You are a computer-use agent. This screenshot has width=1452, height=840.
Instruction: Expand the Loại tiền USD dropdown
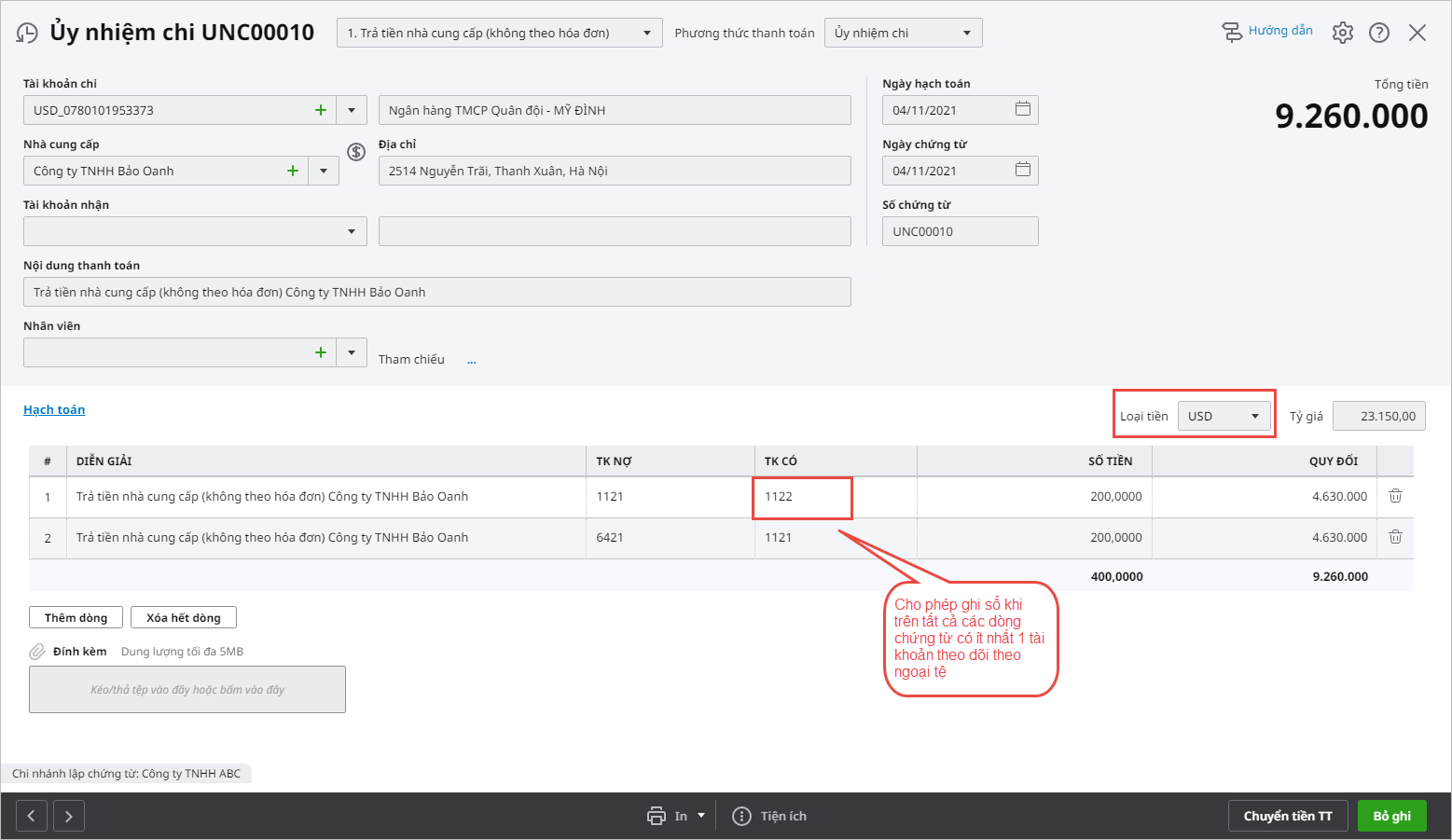(x=1254, y=416)
